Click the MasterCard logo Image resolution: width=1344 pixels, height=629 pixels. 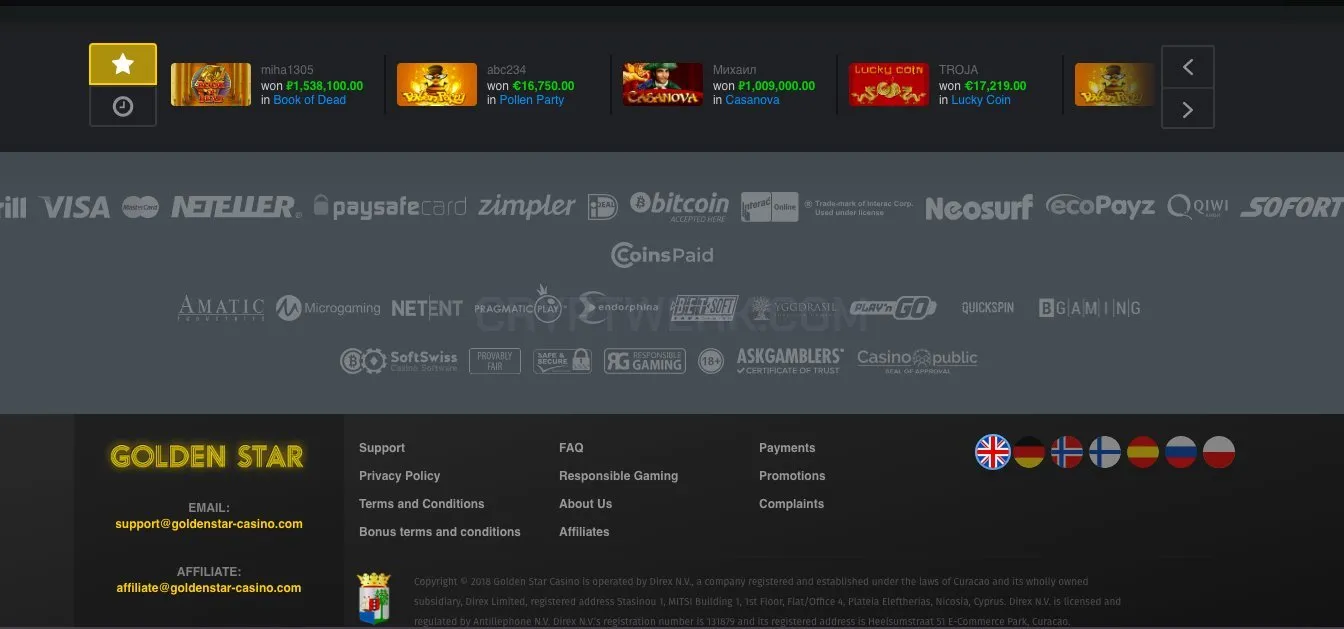click(141, 207)
